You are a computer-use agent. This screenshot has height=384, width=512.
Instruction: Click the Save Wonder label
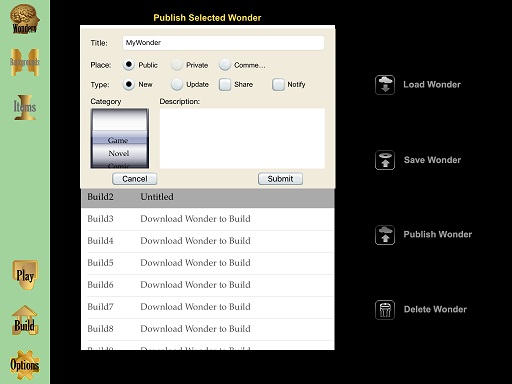432,160
